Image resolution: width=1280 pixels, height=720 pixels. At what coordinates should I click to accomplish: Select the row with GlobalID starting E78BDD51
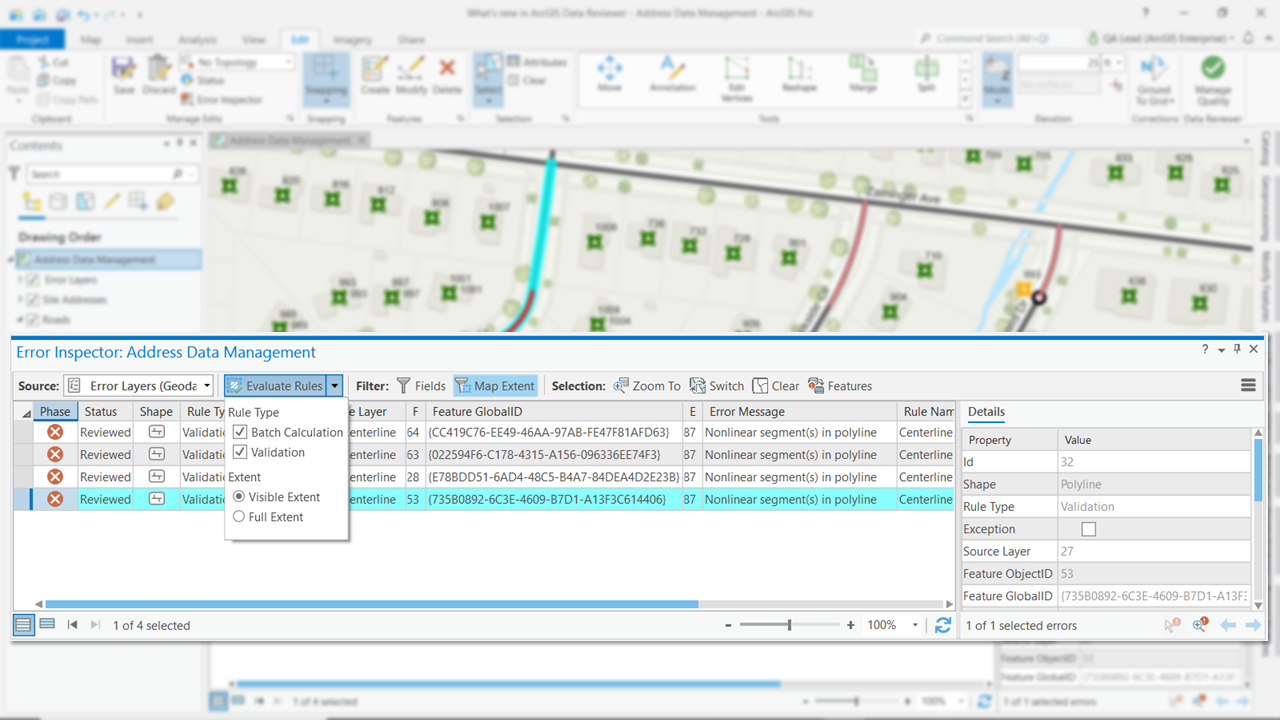pyautogui.click(x=485, y=477)
